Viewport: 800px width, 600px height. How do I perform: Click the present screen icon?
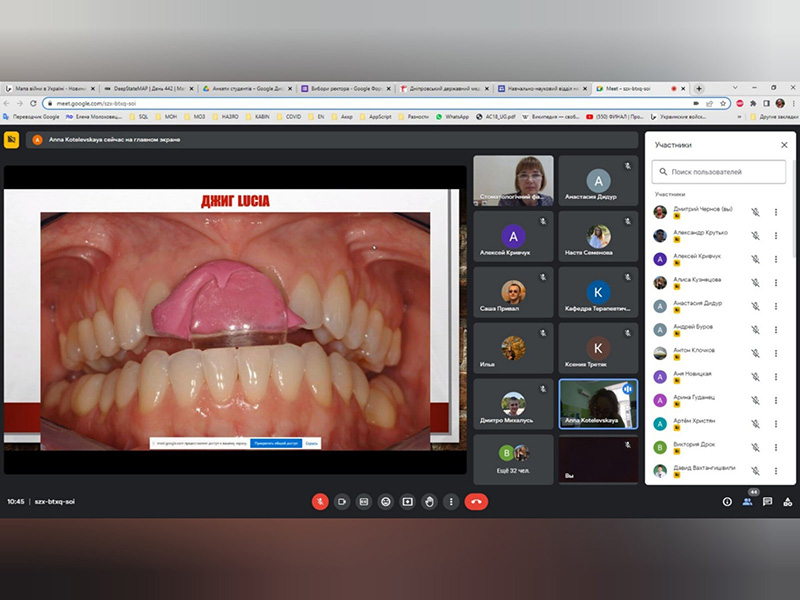(408, 501)
